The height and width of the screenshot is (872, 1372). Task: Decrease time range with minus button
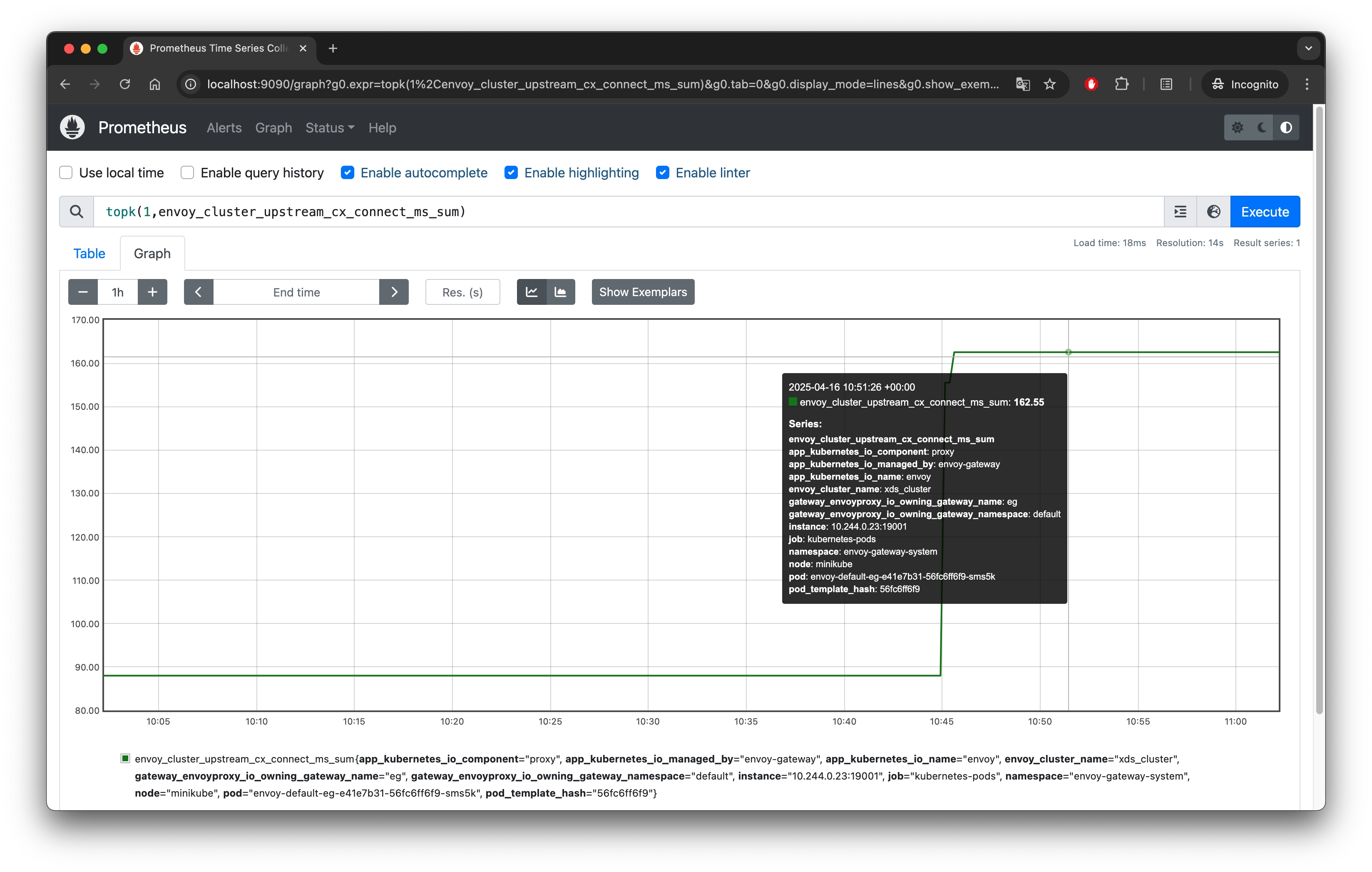[x=83, y=292]
